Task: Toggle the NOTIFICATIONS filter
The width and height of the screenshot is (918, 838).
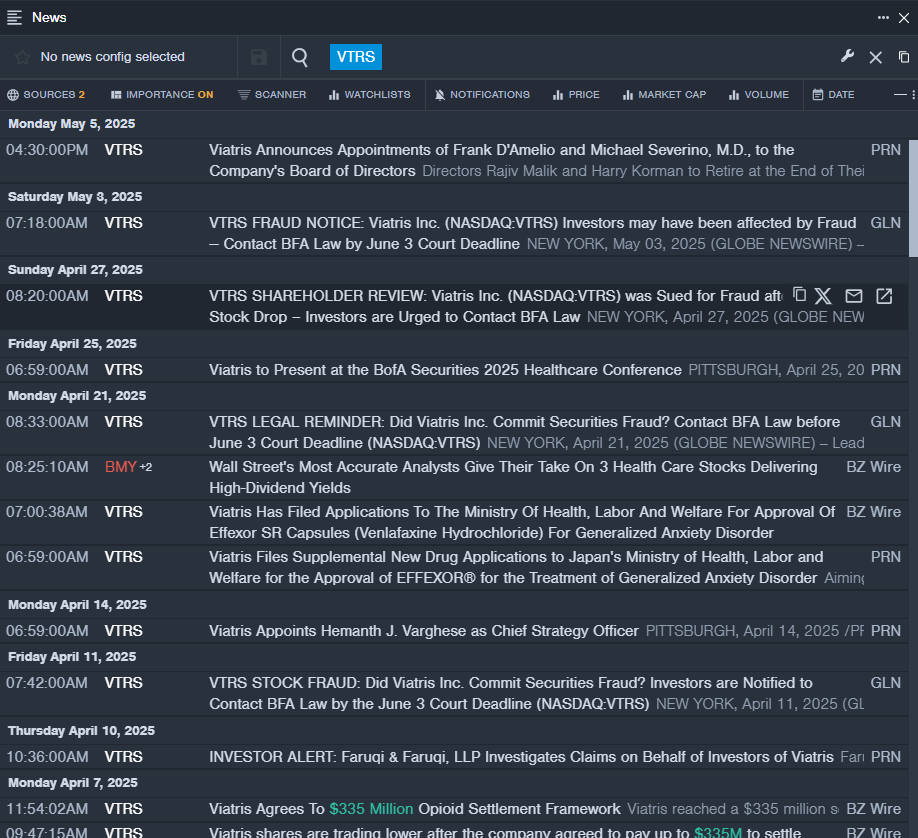Action: pos(482,95)
